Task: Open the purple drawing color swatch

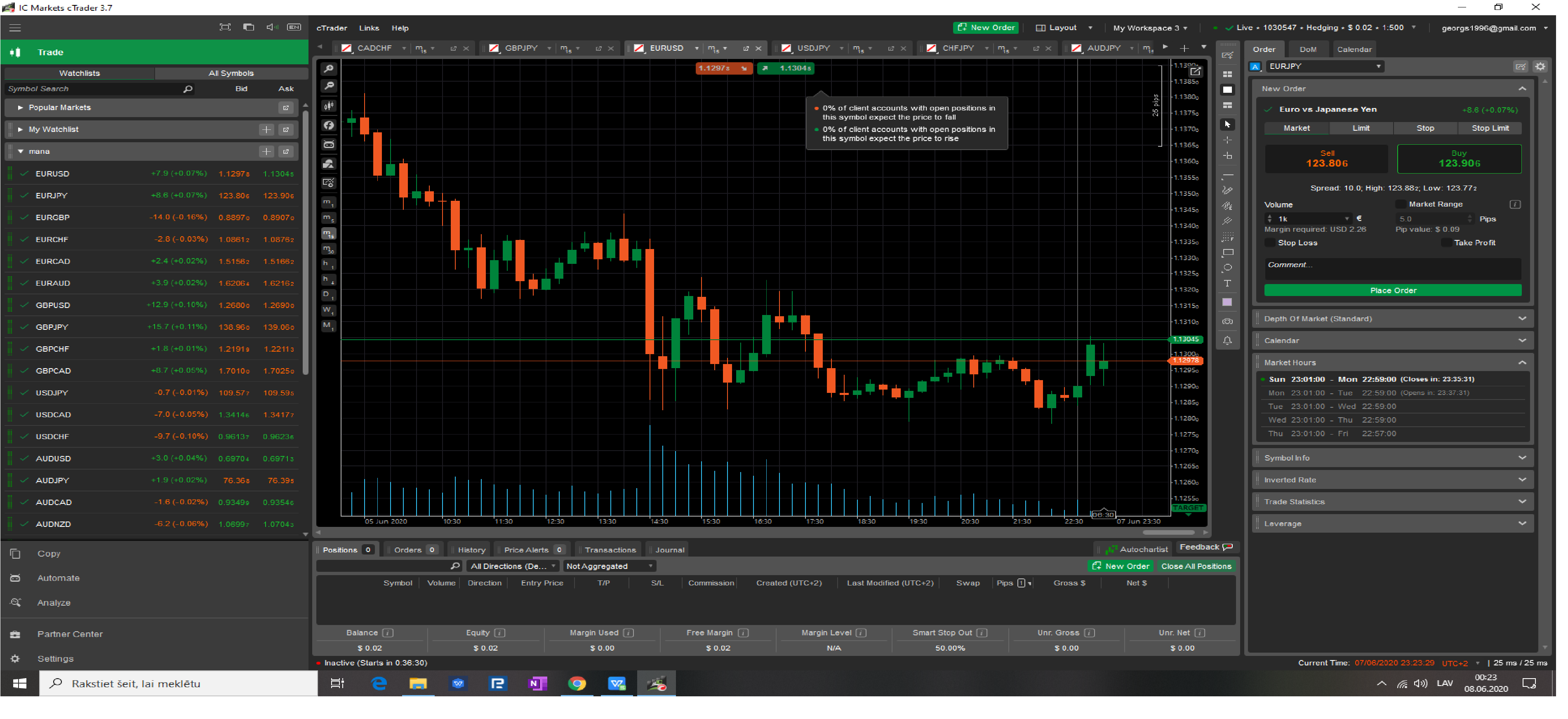Action: pyautogui.click(x=1227, y=302)
